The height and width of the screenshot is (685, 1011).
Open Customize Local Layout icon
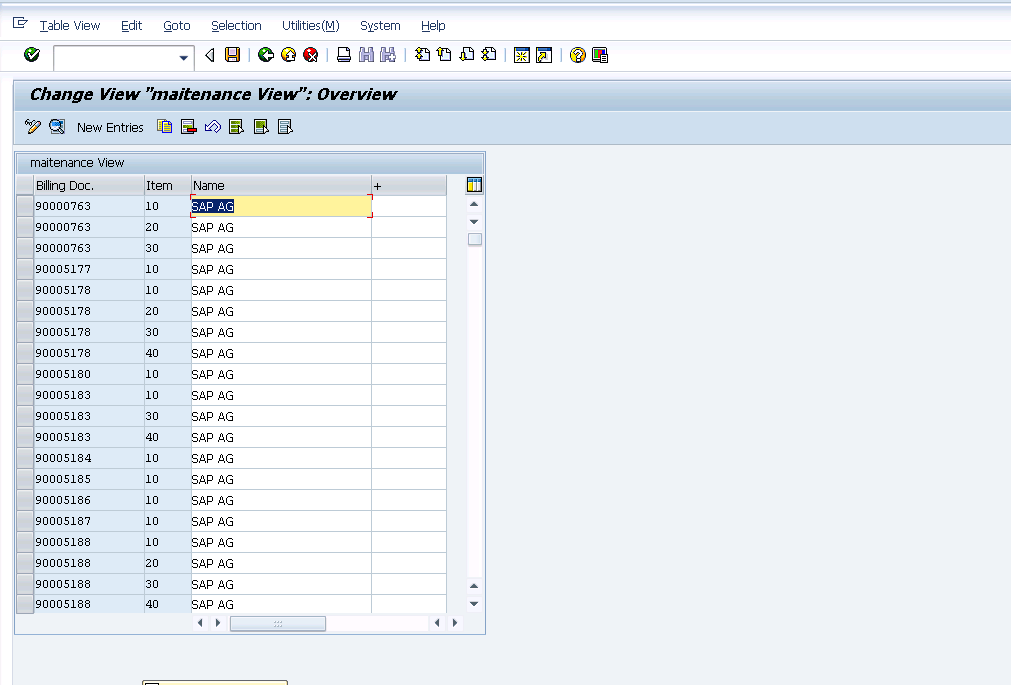(x=600, y=55)
